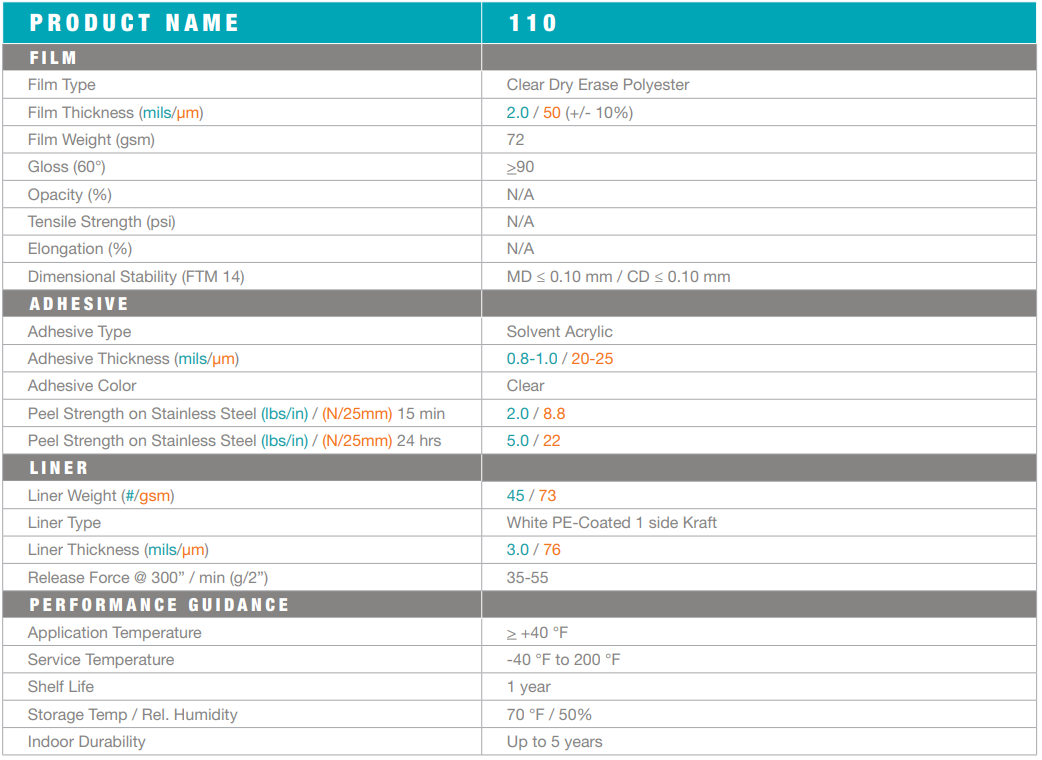Click the LINER section header
Viewport: 1042px width, 760px height.
pos(58,468)
